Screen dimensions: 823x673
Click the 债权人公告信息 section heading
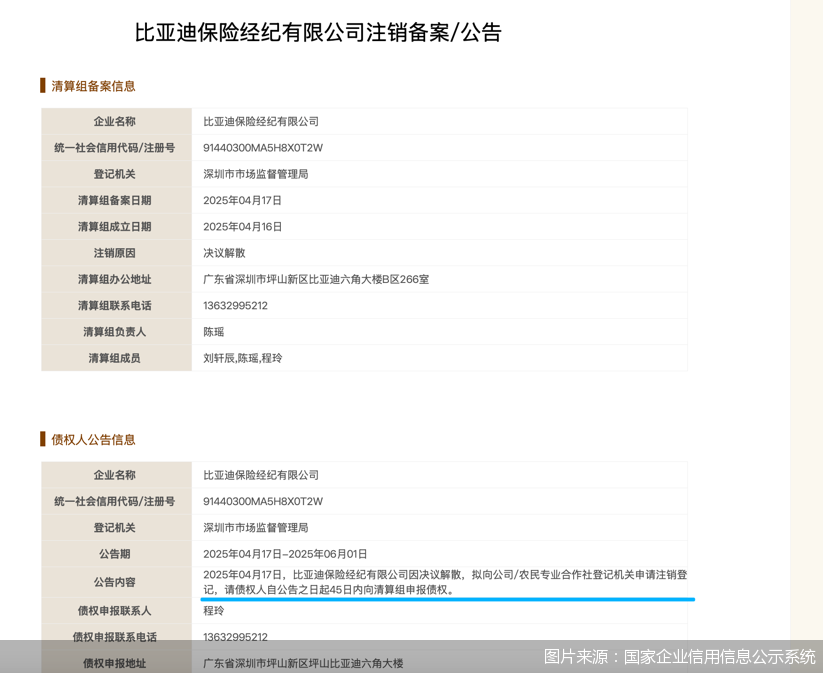[93, 439]
